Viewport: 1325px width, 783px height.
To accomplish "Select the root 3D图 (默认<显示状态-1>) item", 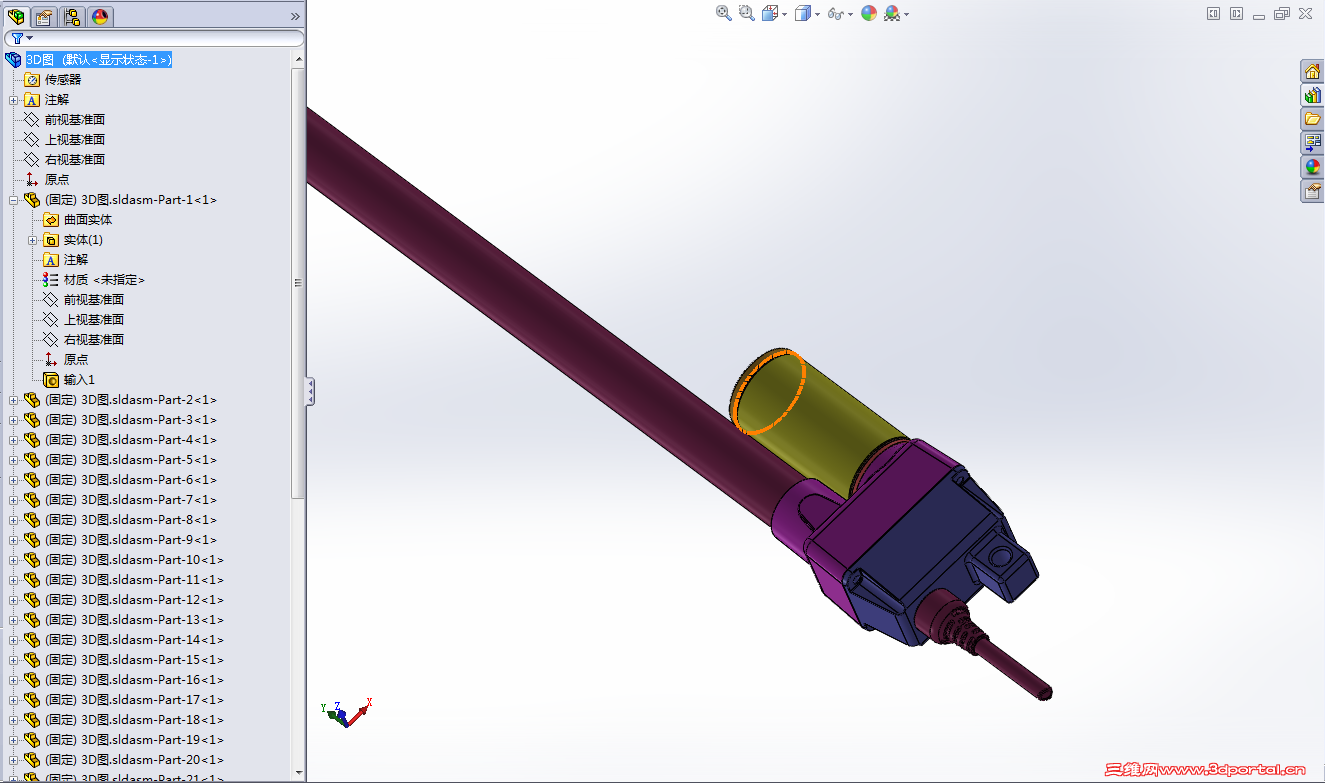I will [99, 60].
